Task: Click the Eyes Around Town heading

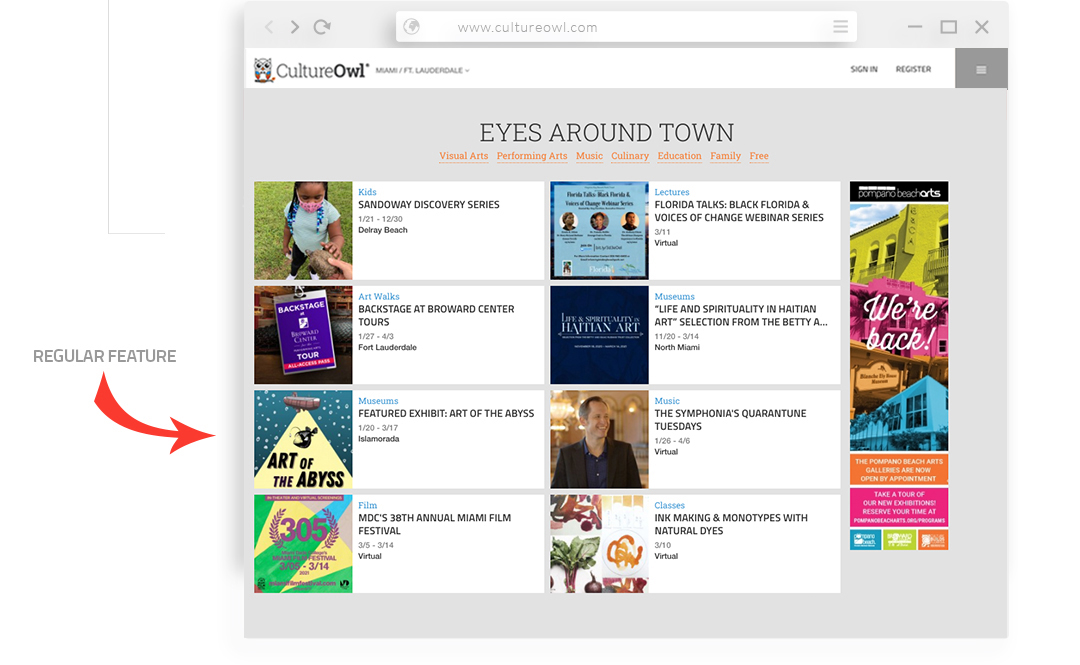Action: point(607,132)
